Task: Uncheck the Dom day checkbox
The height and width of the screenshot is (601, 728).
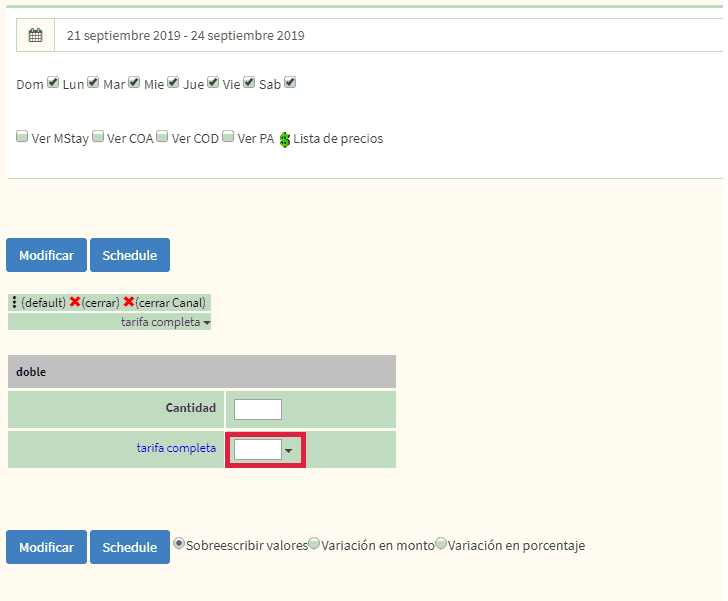Action: pyautogui.click(x=53, y=83)
